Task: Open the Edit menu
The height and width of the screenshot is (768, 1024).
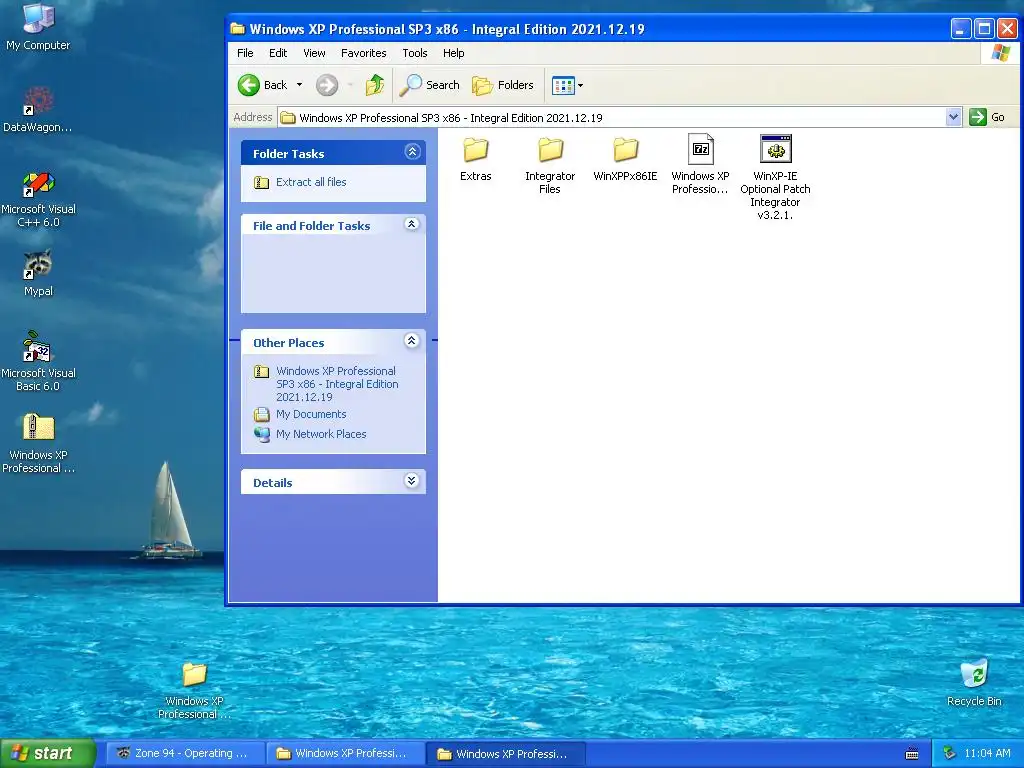Action: [278, 53]
